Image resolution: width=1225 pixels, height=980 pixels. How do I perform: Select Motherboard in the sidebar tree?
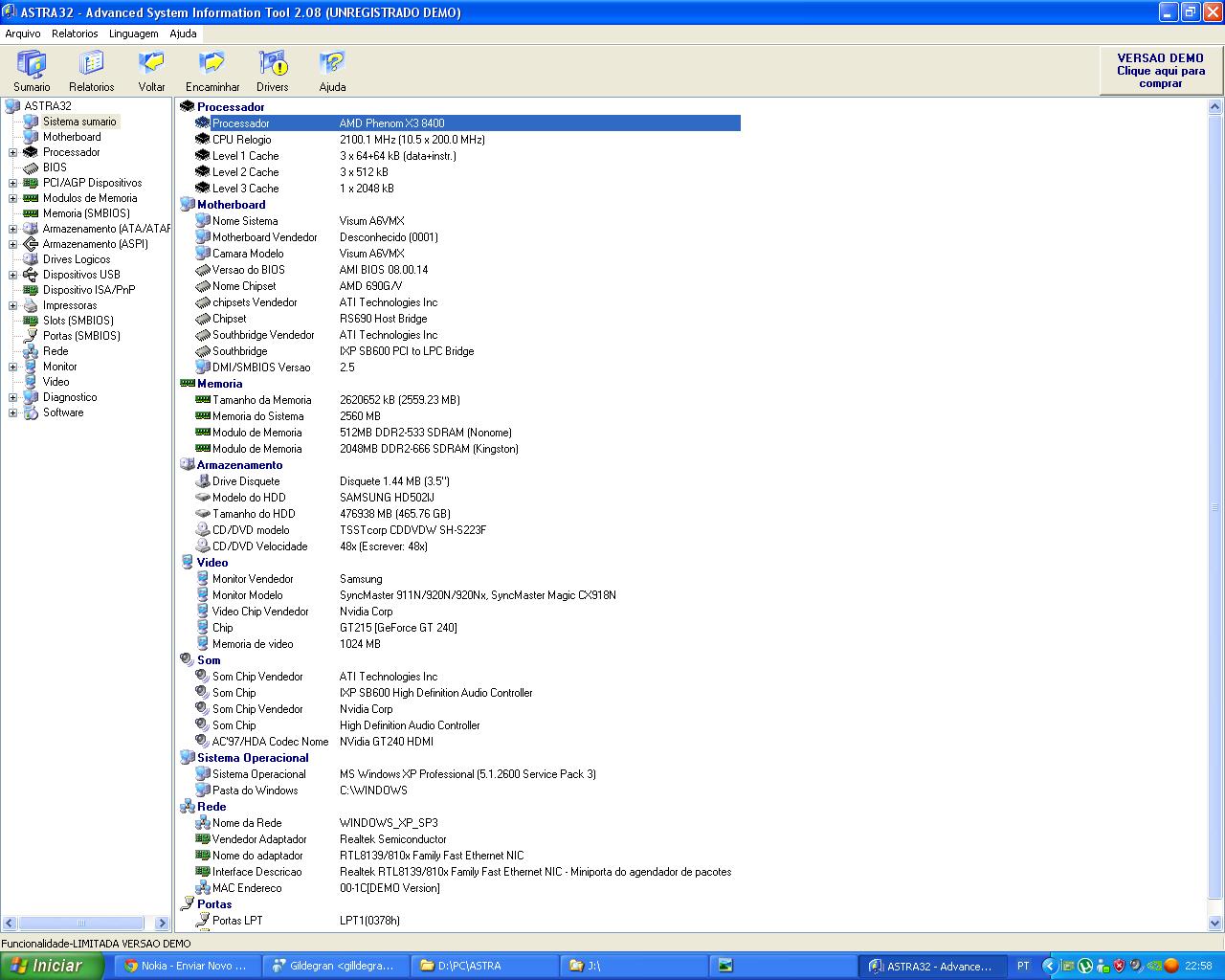click(x=72, y=137)
